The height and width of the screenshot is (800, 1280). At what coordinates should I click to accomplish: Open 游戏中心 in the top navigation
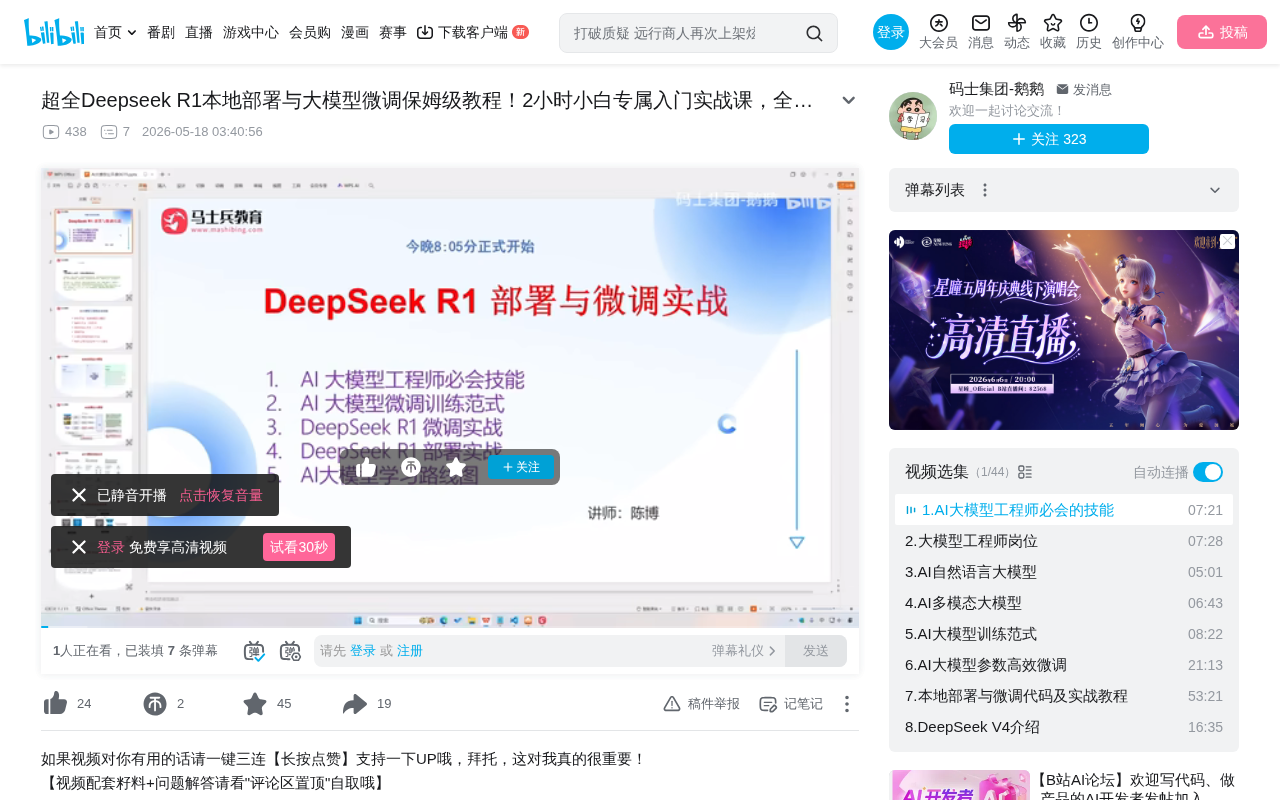click(251, 32)
